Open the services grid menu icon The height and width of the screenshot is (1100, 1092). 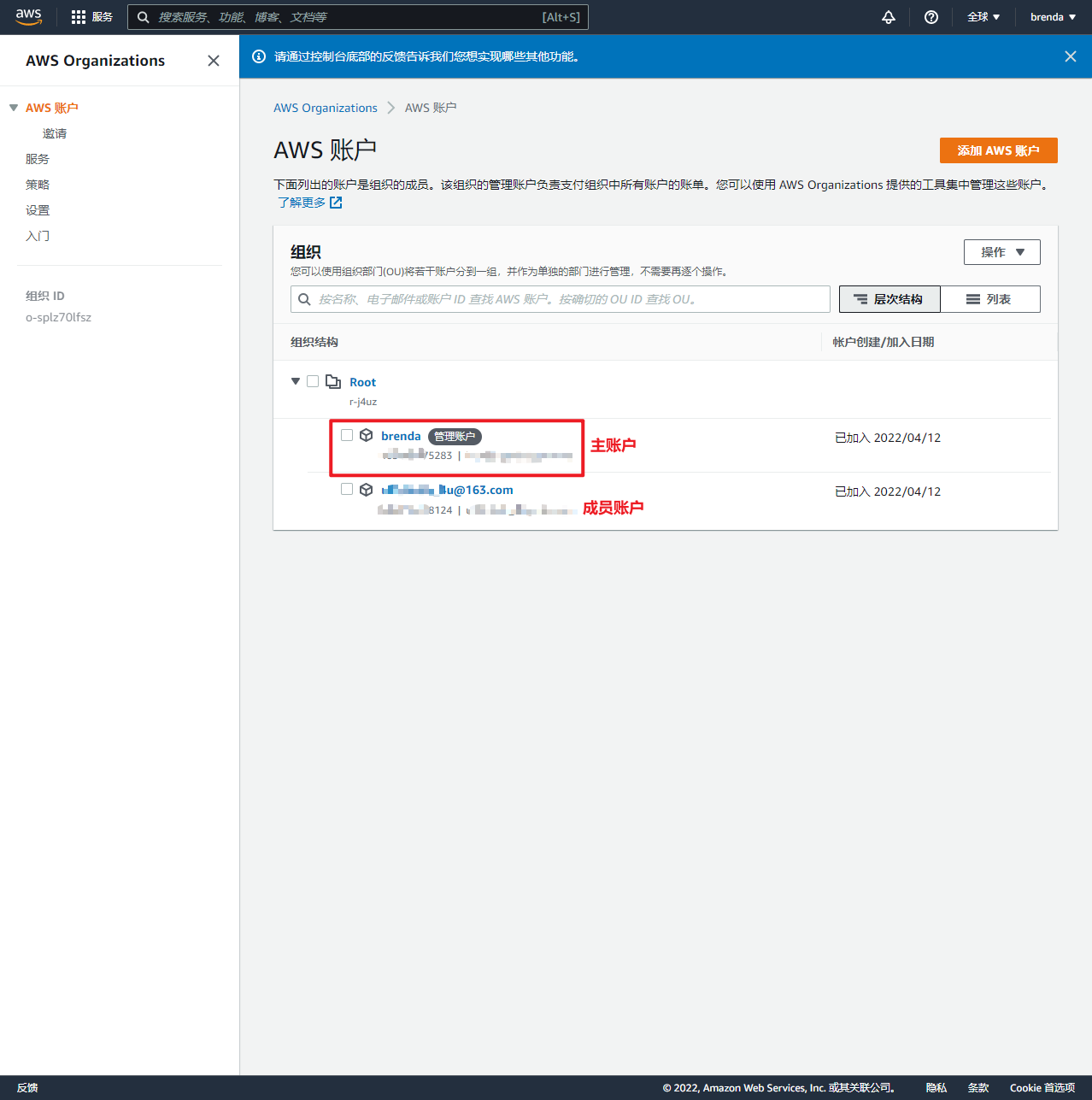tap(79, 17)
